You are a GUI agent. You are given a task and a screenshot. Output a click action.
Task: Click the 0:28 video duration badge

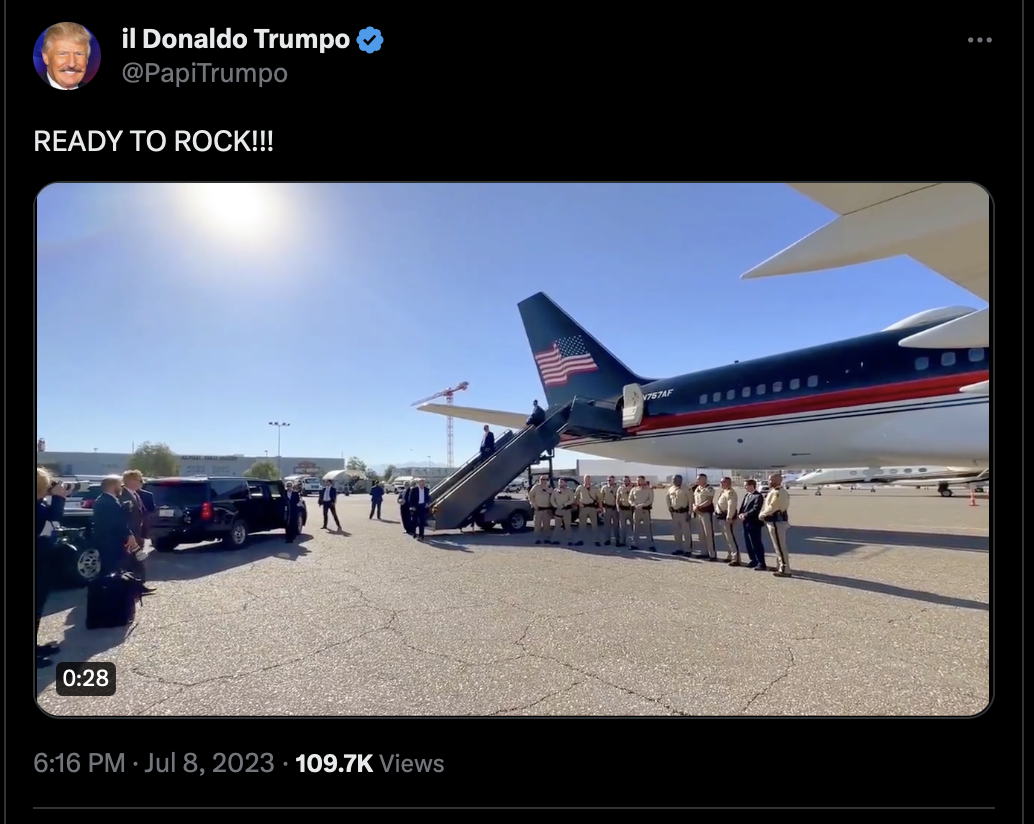pyautogui.click(x=86, y=678)
